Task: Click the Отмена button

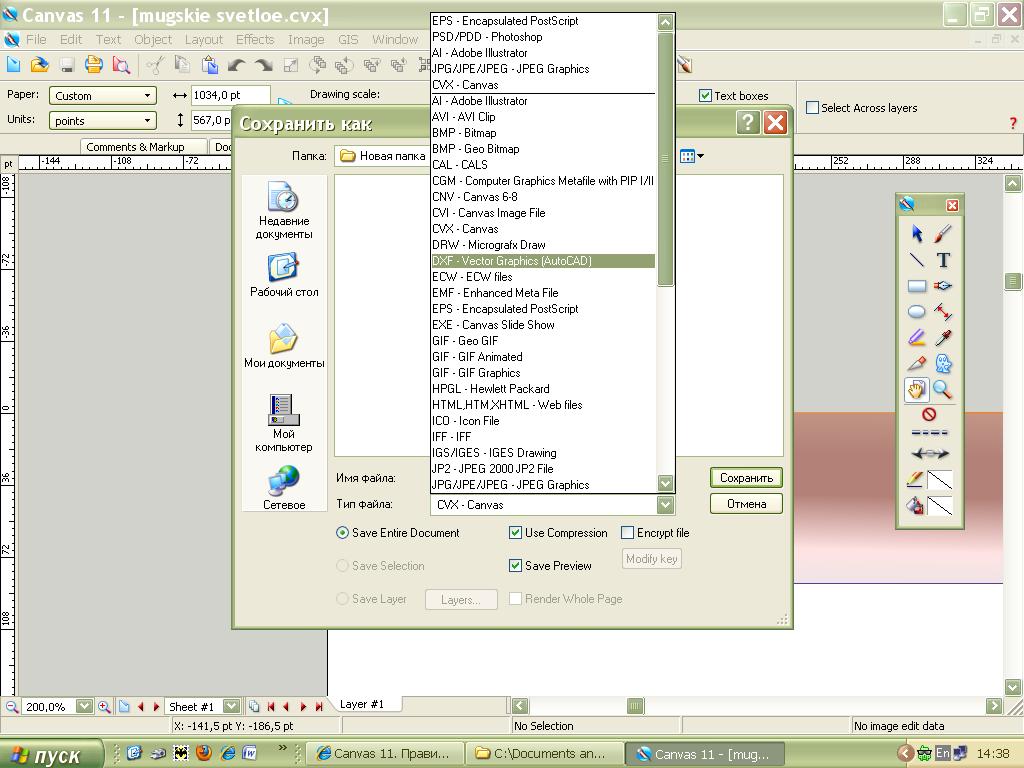Action: [746, 504]
